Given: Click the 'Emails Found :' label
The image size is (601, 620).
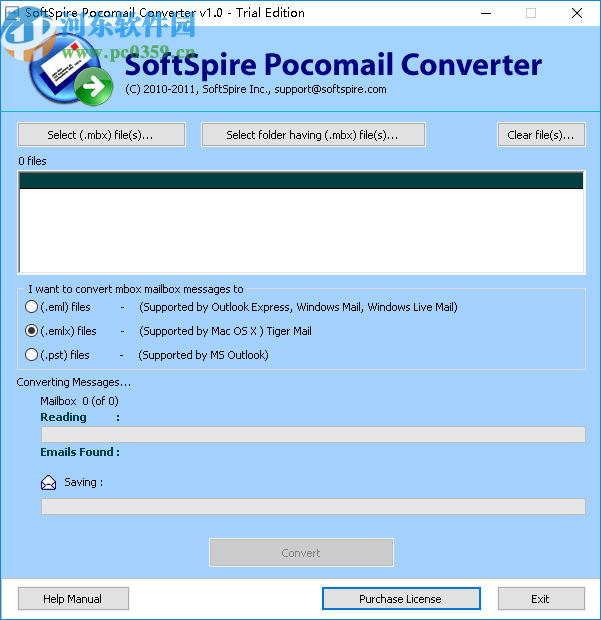Looking at the screenshot, I should click(x=80, y=452).
